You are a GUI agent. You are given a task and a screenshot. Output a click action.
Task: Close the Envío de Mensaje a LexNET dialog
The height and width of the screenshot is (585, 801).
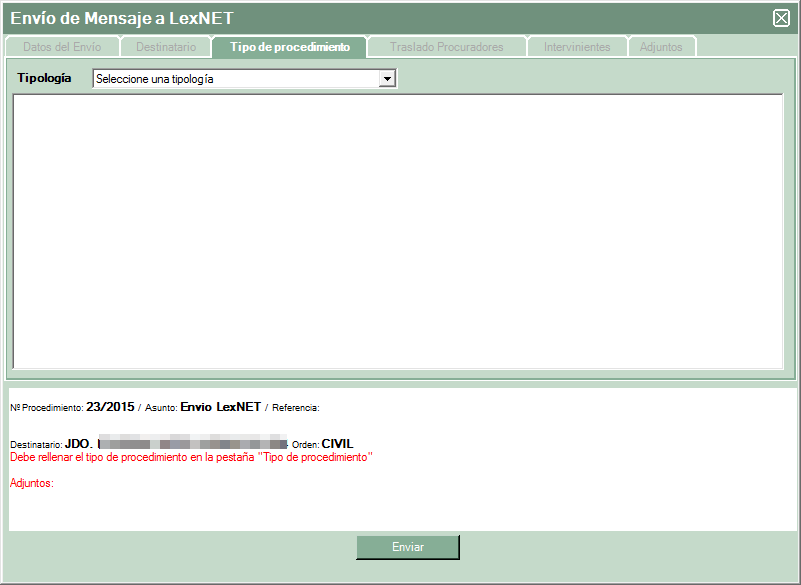click(x=782, y=18)
